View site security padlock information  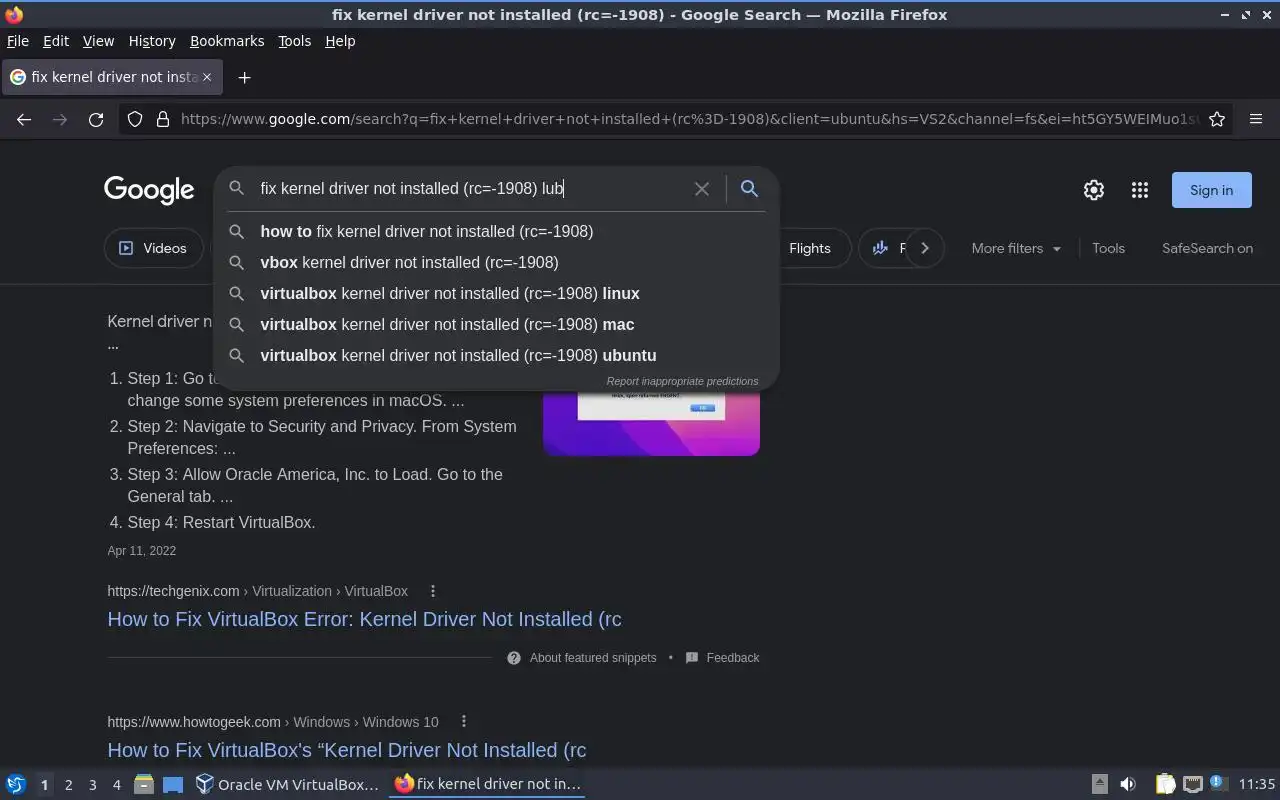pos(163,119)
